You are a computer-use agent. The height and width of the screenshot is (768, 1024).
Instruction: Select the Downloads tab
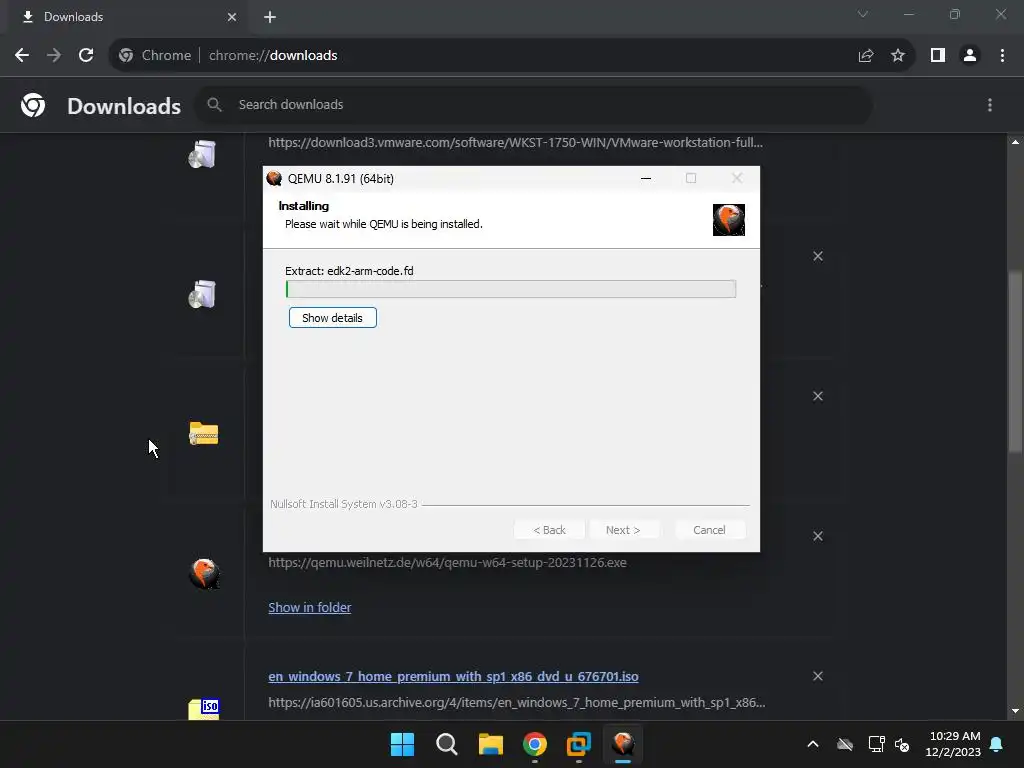coord(127,17)
